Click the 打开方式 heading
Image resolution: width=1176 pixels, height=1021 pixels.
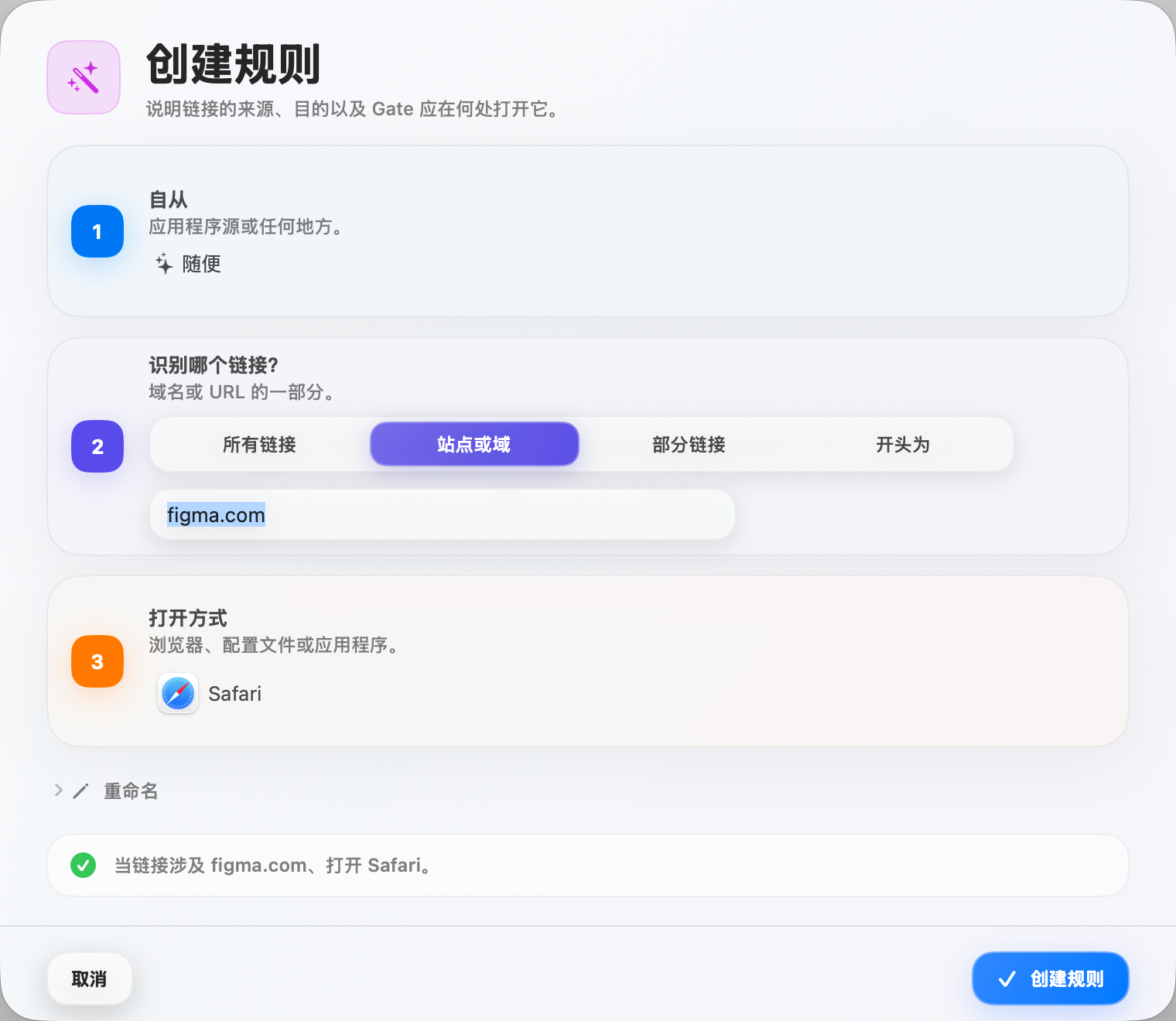(x=188, y=618)
